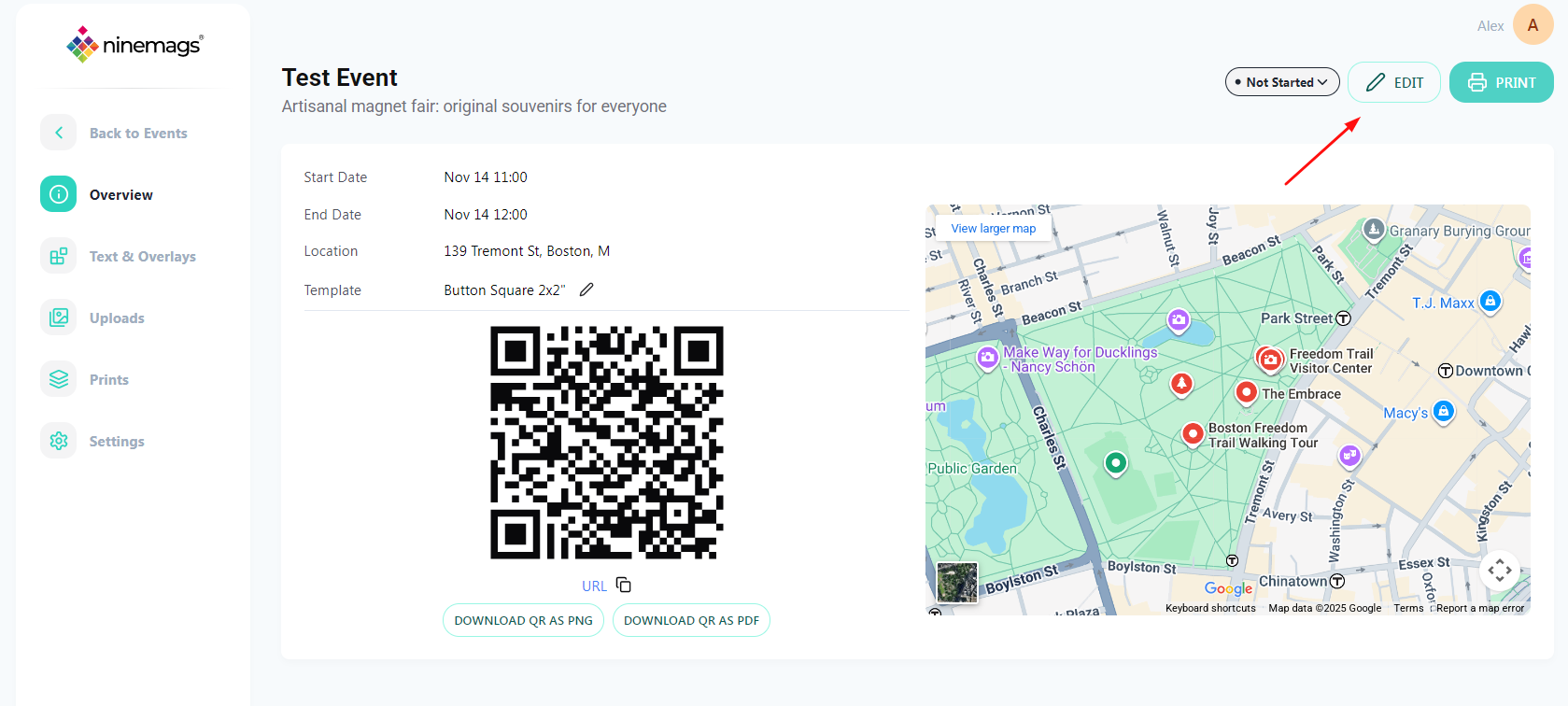Click end date value Nov 14 12:00
Screen dimensions: 1568x706
pyautogui.click(x=486, y=215)
